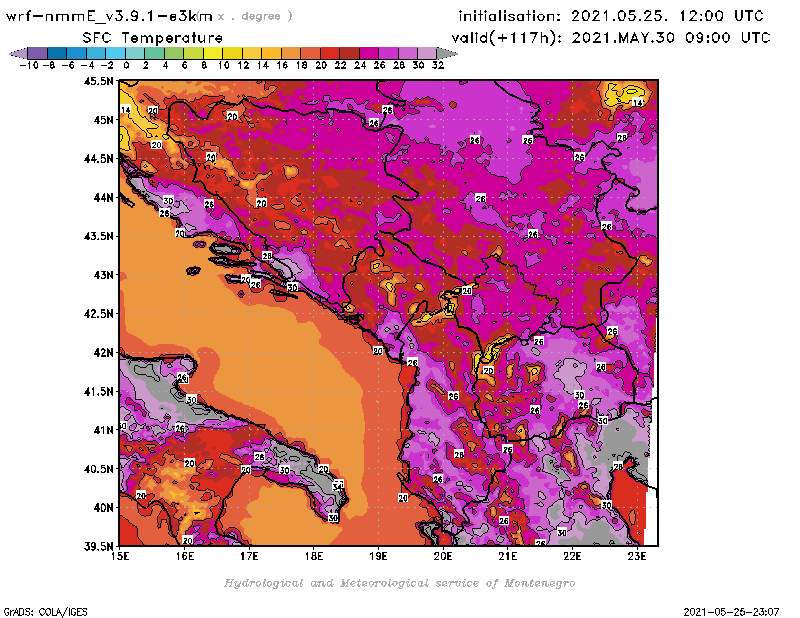This screenshot has width=800, height=618.
Task: Click the GrADS: COLA/IGES footer text
Action: tap(37, 611)
